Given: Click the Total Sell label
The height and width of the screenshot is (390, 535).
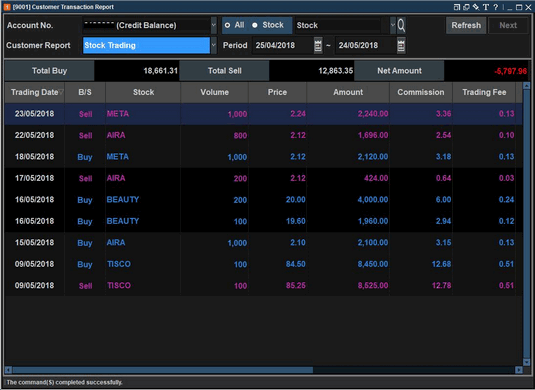Looking at the screenshot, I should (x=225, y=71).
